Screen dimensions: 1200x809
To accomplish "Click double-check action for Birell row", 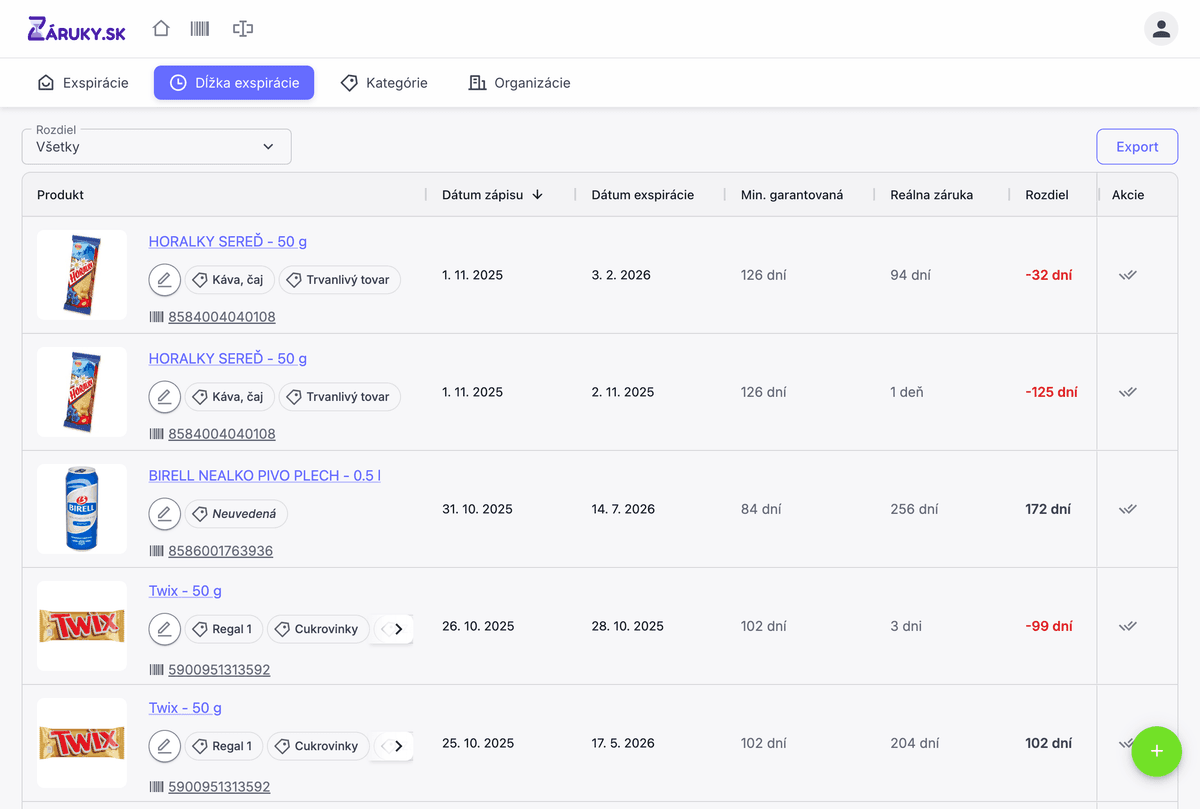I will [x=1128, y=509].
